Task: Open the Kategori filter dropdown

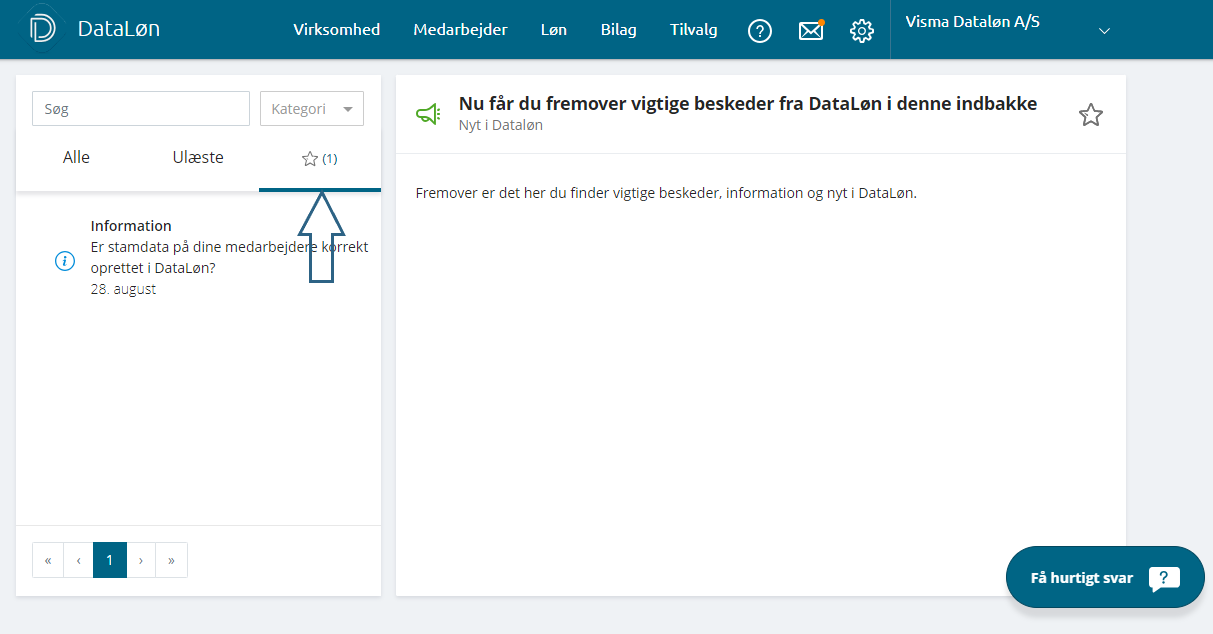Action: pyautogui.click(x=312, y=109)
